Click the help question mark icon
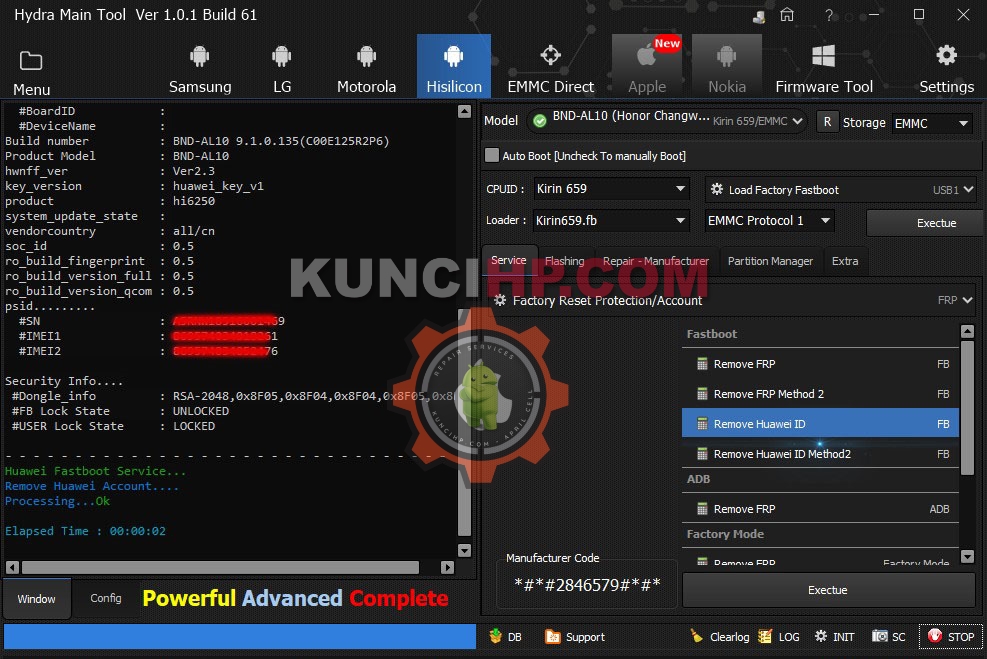This screenshot has width=987, height=659. [829, 14]
